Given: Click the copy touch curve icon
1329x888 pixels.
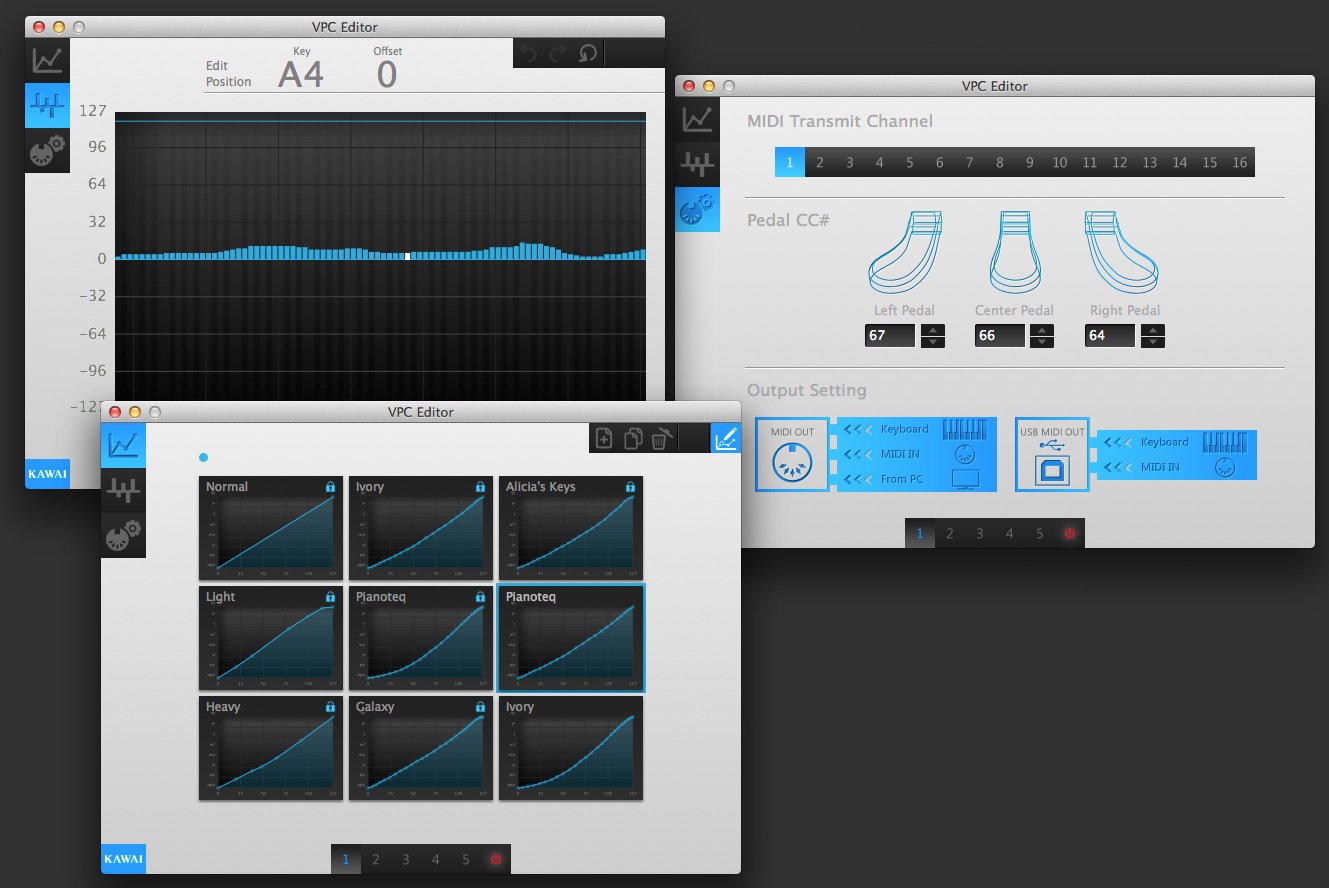Looking at the screenshot, I should point(633,438).
